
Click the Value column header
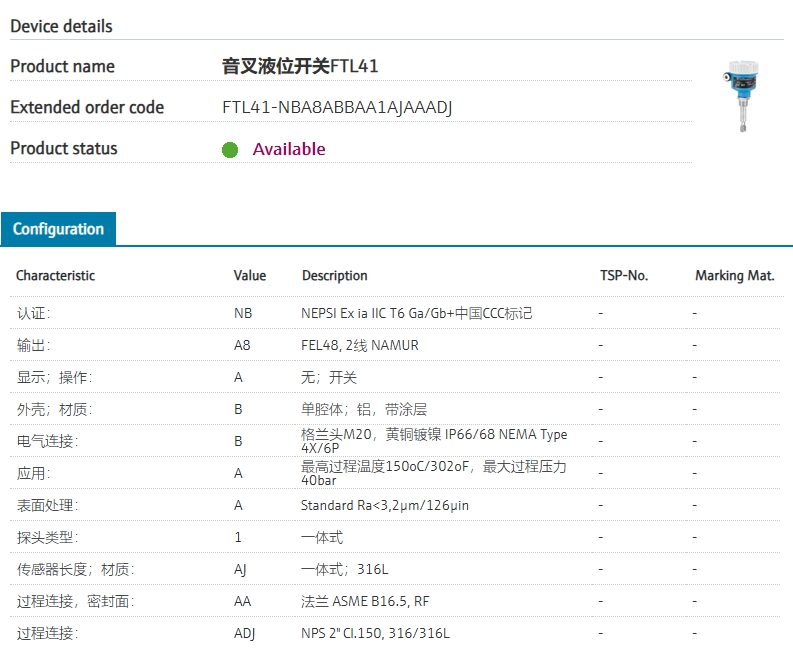250,276
